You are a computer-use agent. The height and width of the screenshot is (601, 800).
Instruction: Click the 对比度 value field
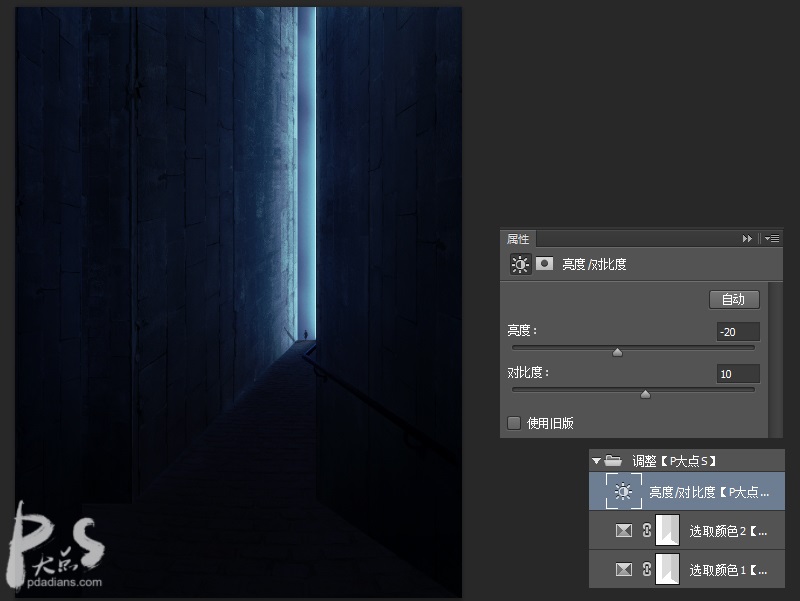[738, 373]
